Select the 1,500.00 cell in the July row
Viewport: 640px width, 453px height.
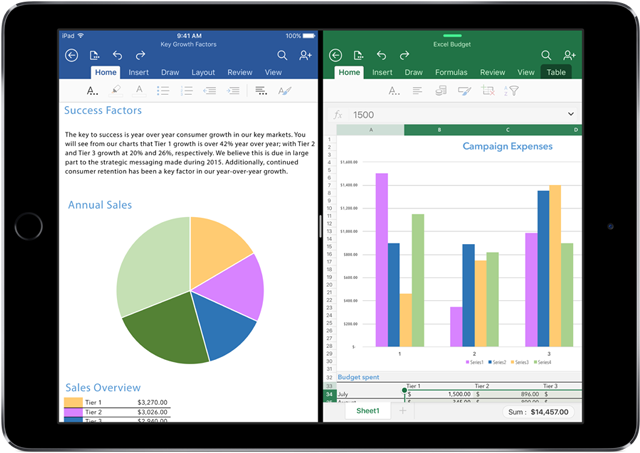pyautogui.click(x=439, y=394)
